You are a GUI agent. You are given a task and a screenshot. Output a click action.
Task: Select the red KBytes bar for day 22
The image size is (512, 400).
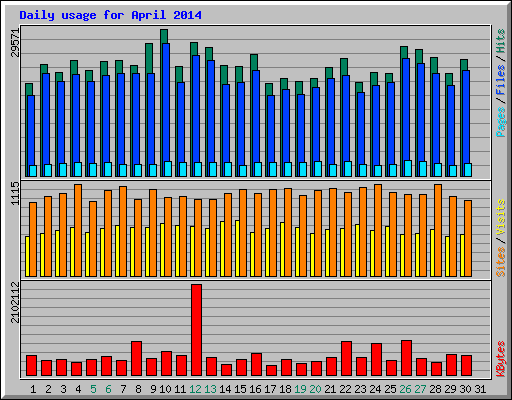click(346, 359)
